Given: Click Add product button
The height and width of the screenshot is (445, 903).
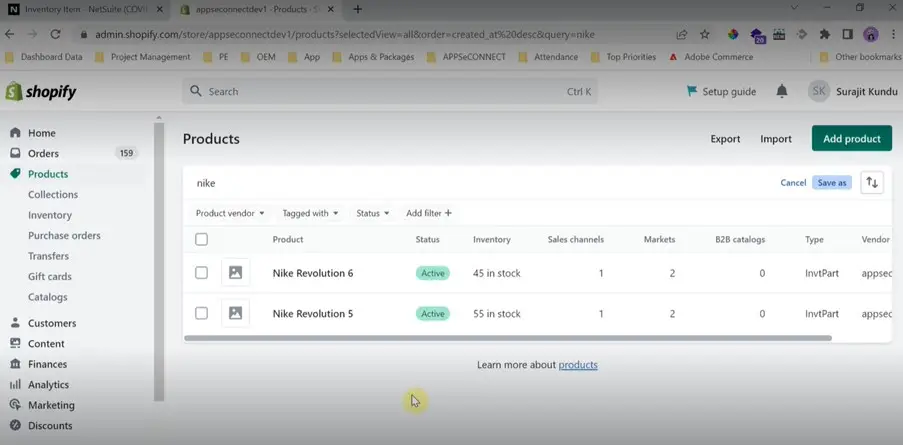Looking at the screenshot, I should click(x=852, y=139).
